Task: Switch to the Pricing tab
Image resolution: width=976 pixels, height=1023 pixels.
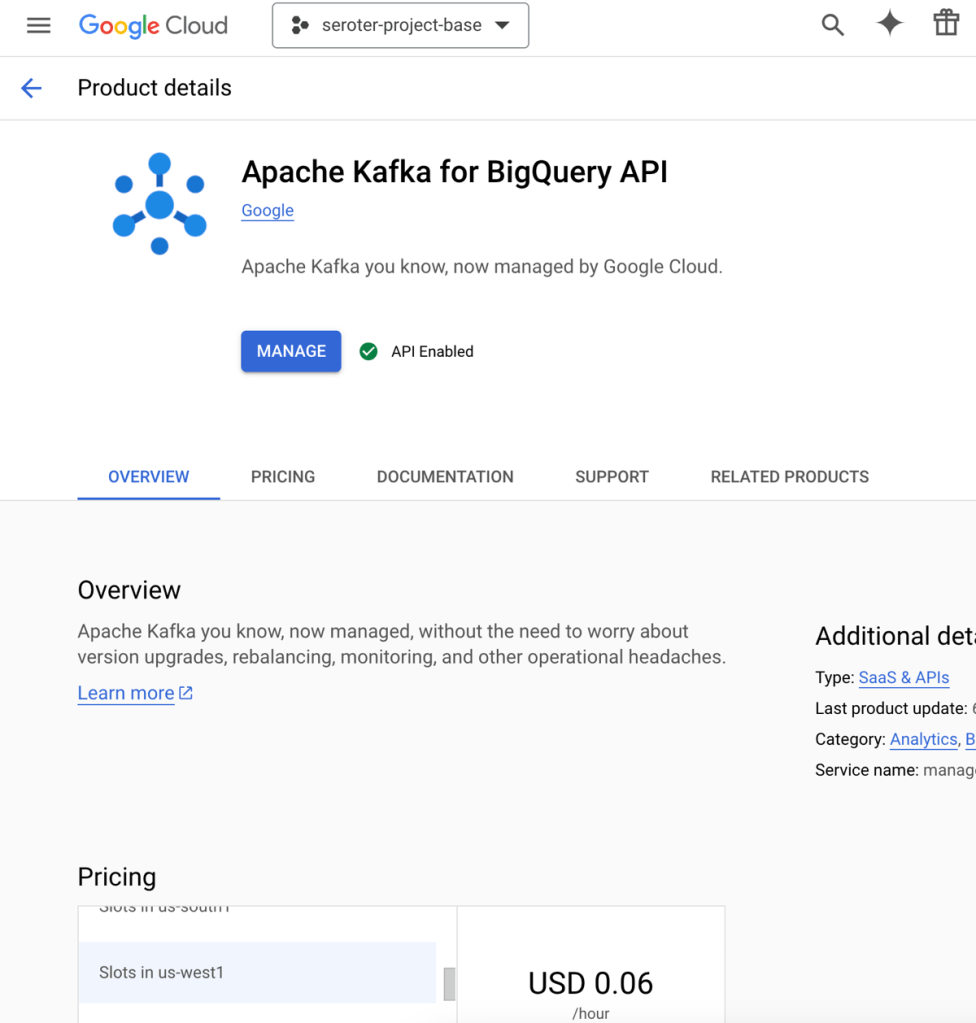Action: click(283, 477)
